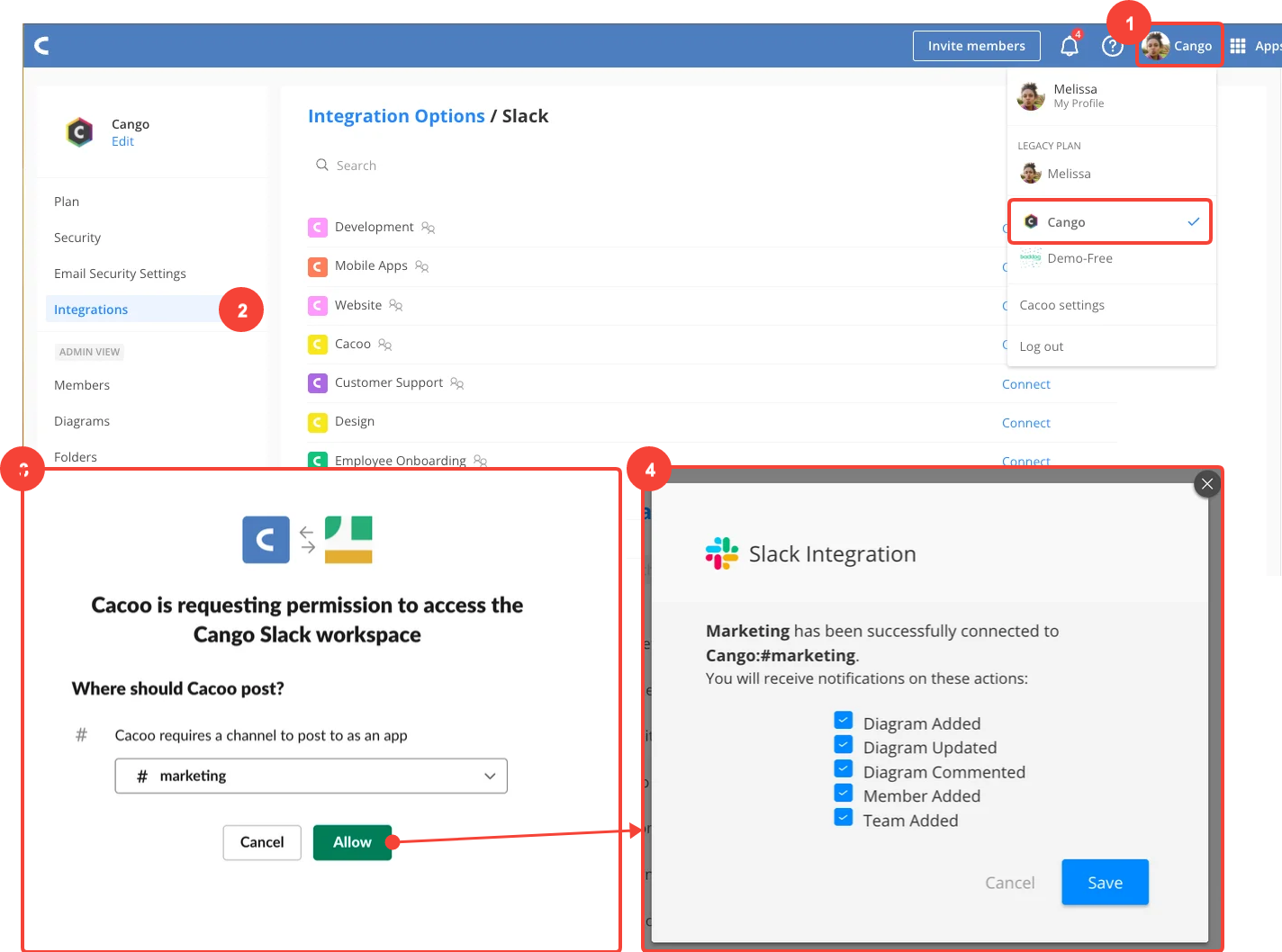This screenshot has height=952, width=1282.
Task: Open Integrations in the sidebar
Action: pyautogui.click(x=91, y=310)
